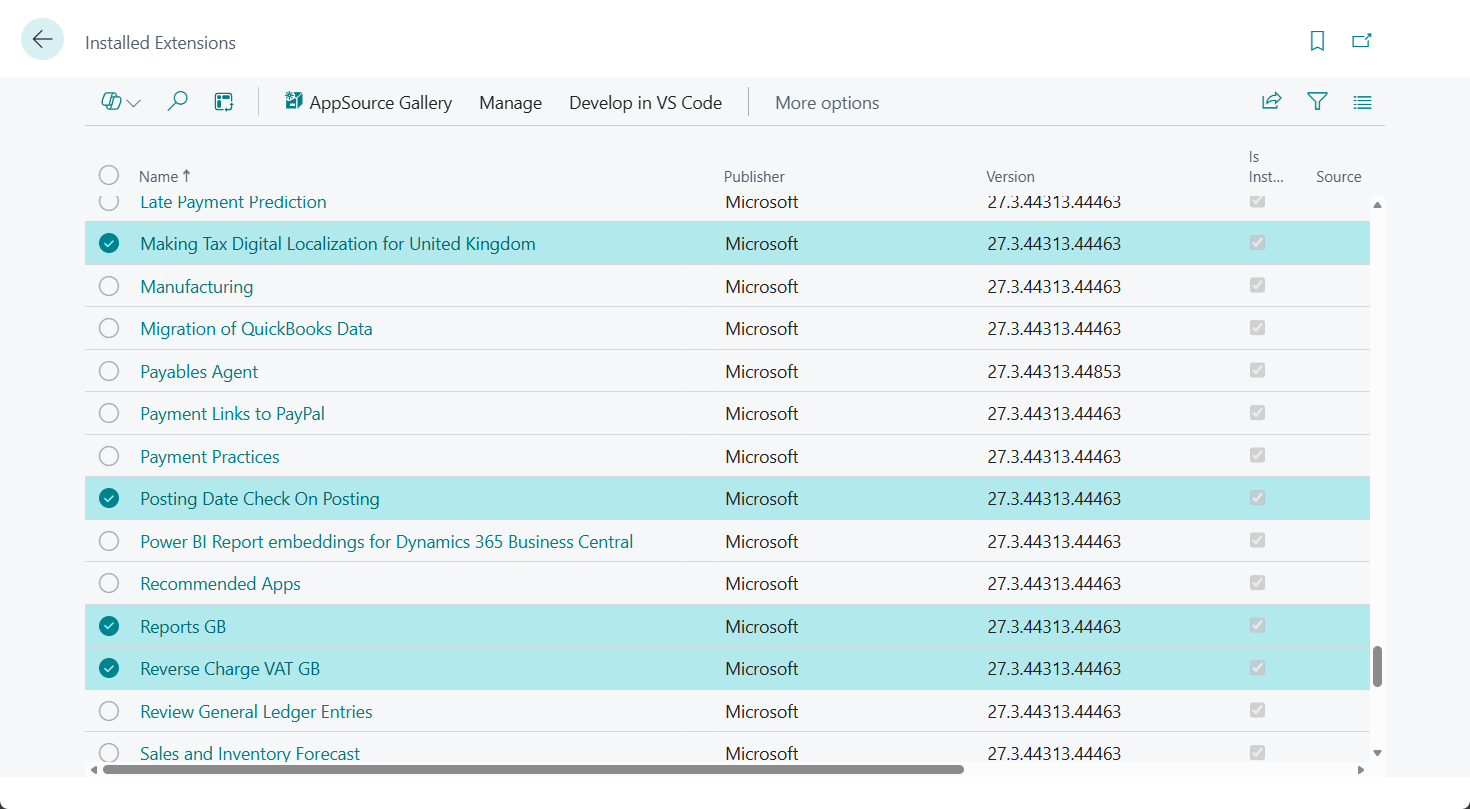
Task: Open the Payment Links to PayPal extension
Action: pos(231,413)
